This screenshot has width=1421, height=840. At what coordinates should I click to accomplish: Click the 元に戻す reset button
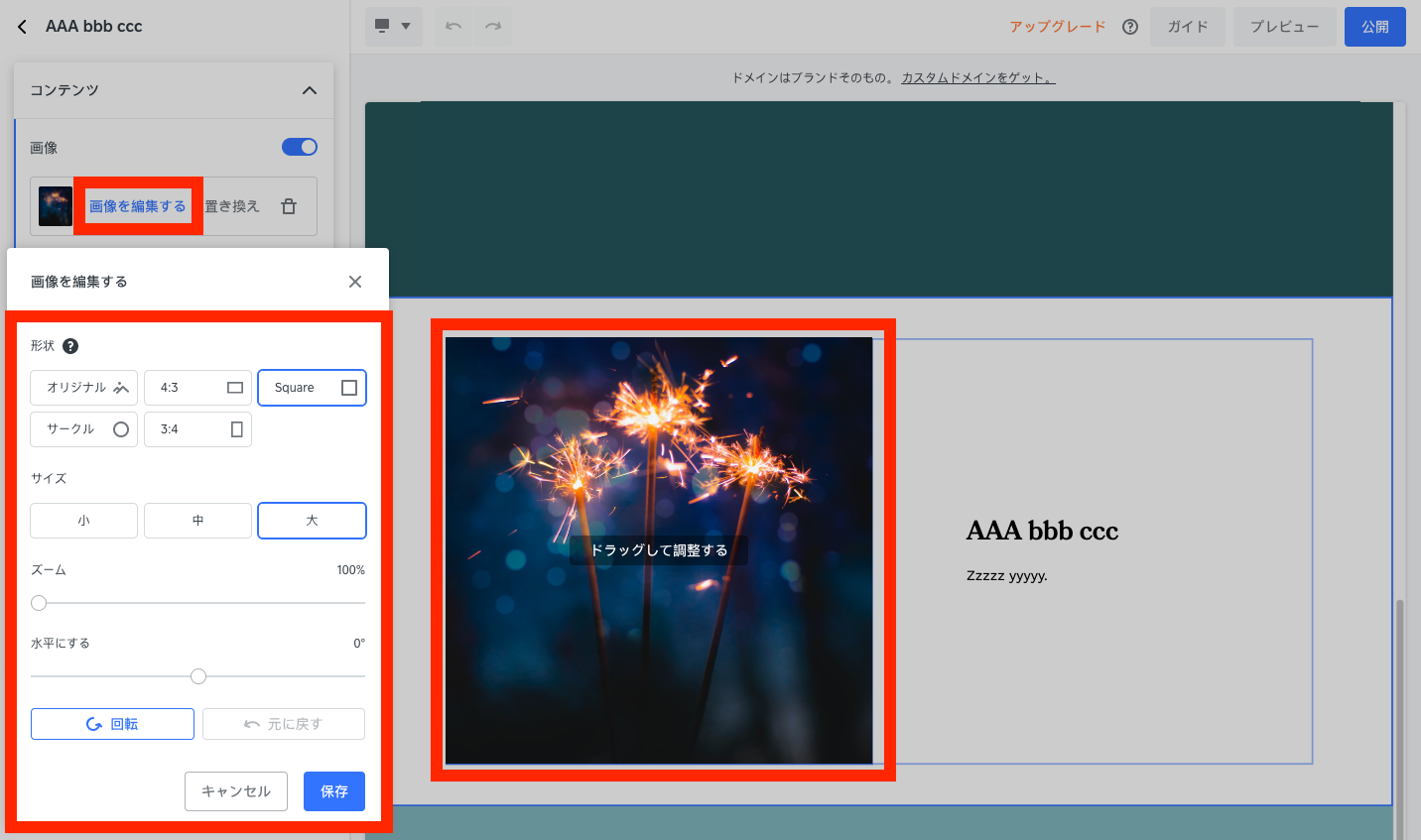coord(284,724)
